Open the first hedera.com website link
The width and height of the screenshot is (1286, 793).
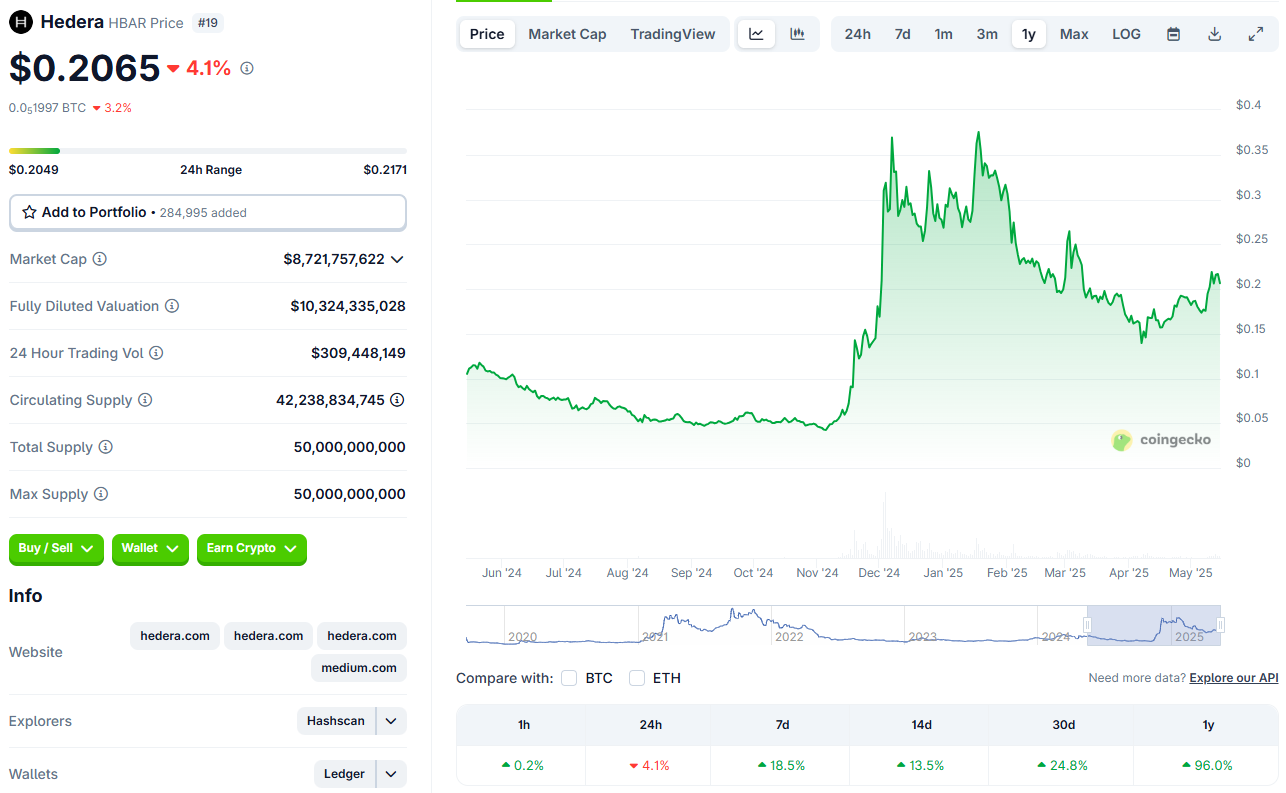click(175, 636)
